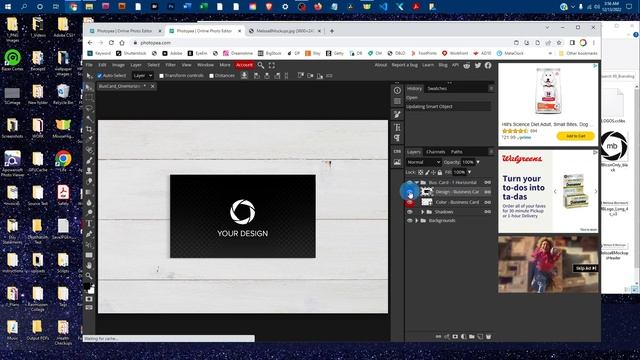Collapse the Bus. Card group
This screenshot has width=640, height=360.
(x=417, y=182)
